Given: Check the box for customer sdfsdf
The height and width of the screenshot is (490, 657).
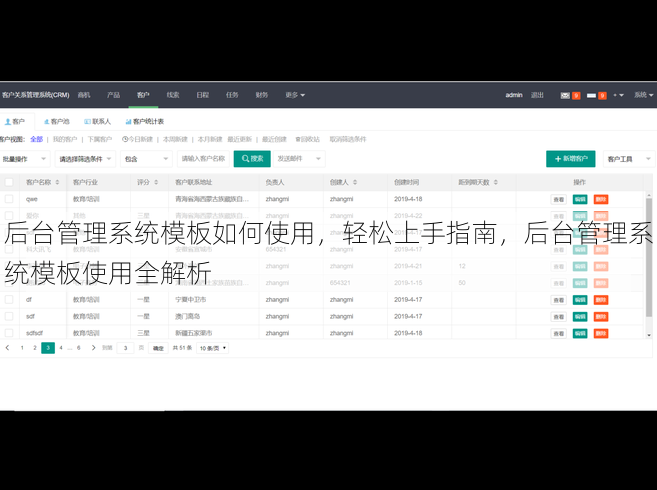Looking at the screenshot, I should (9, 333).
